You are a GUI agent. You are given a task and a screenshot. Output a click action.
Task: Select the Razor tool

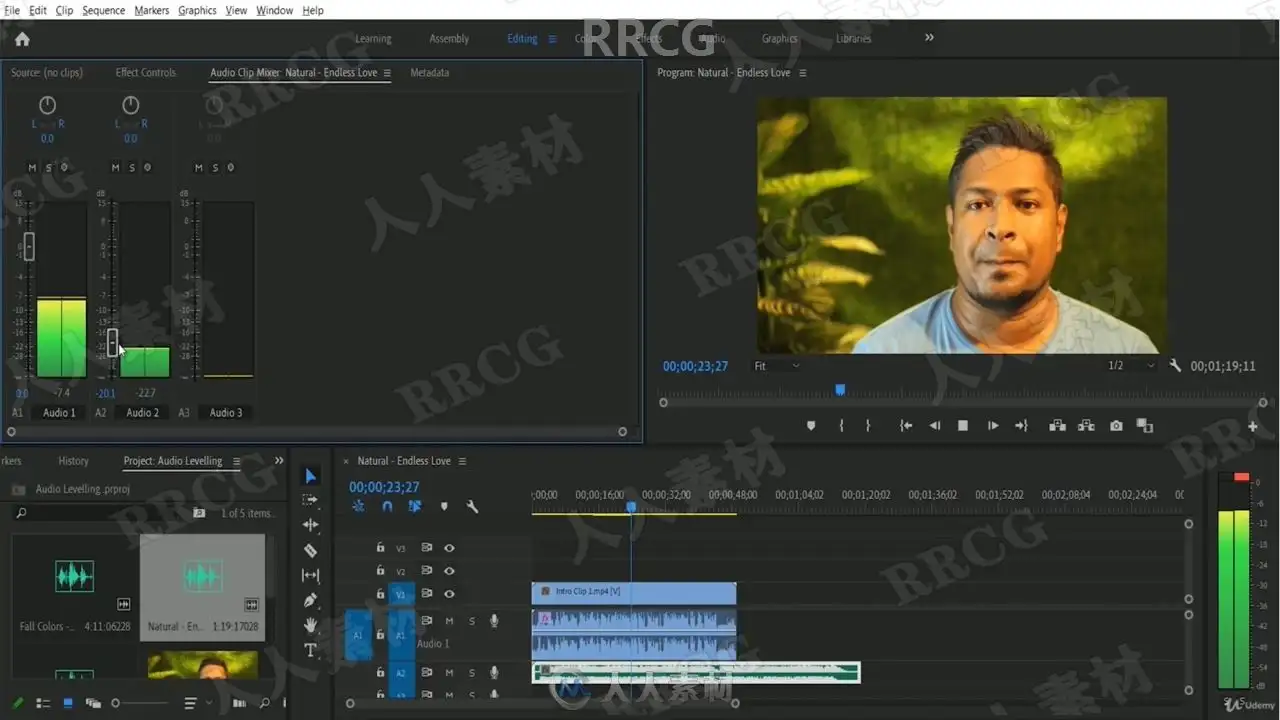310,550
